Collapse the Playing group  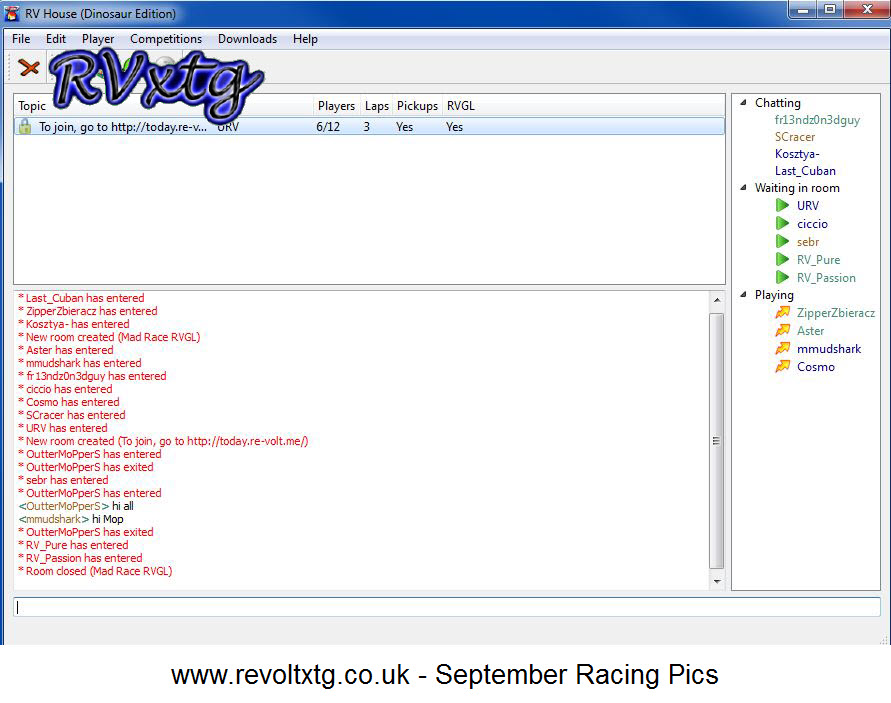point(743,294)
